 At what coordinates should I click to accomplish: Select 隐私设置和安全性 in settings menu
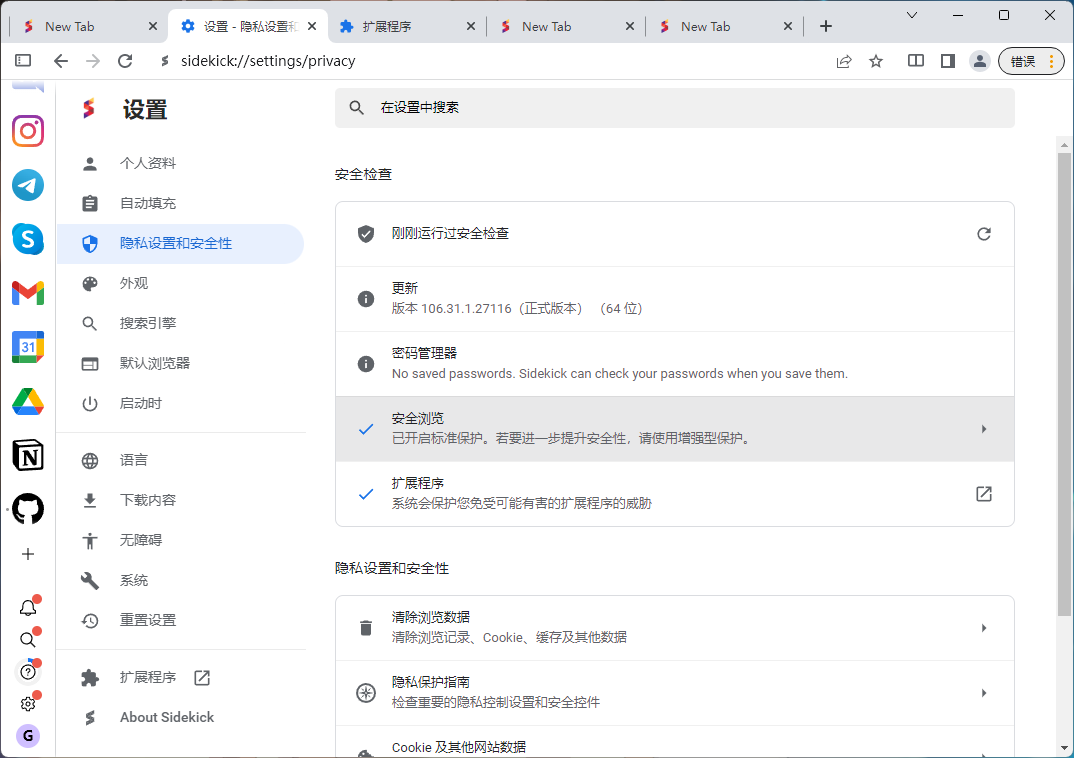coord(181,244)
